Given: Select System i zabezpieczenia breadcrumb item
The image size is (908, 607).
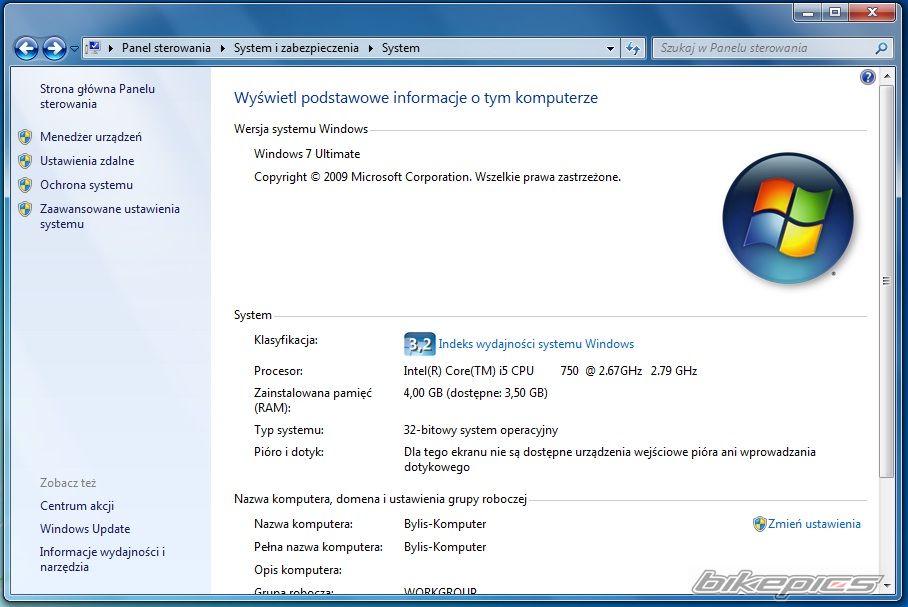Looking at the screenshot, I should (296, 48).
